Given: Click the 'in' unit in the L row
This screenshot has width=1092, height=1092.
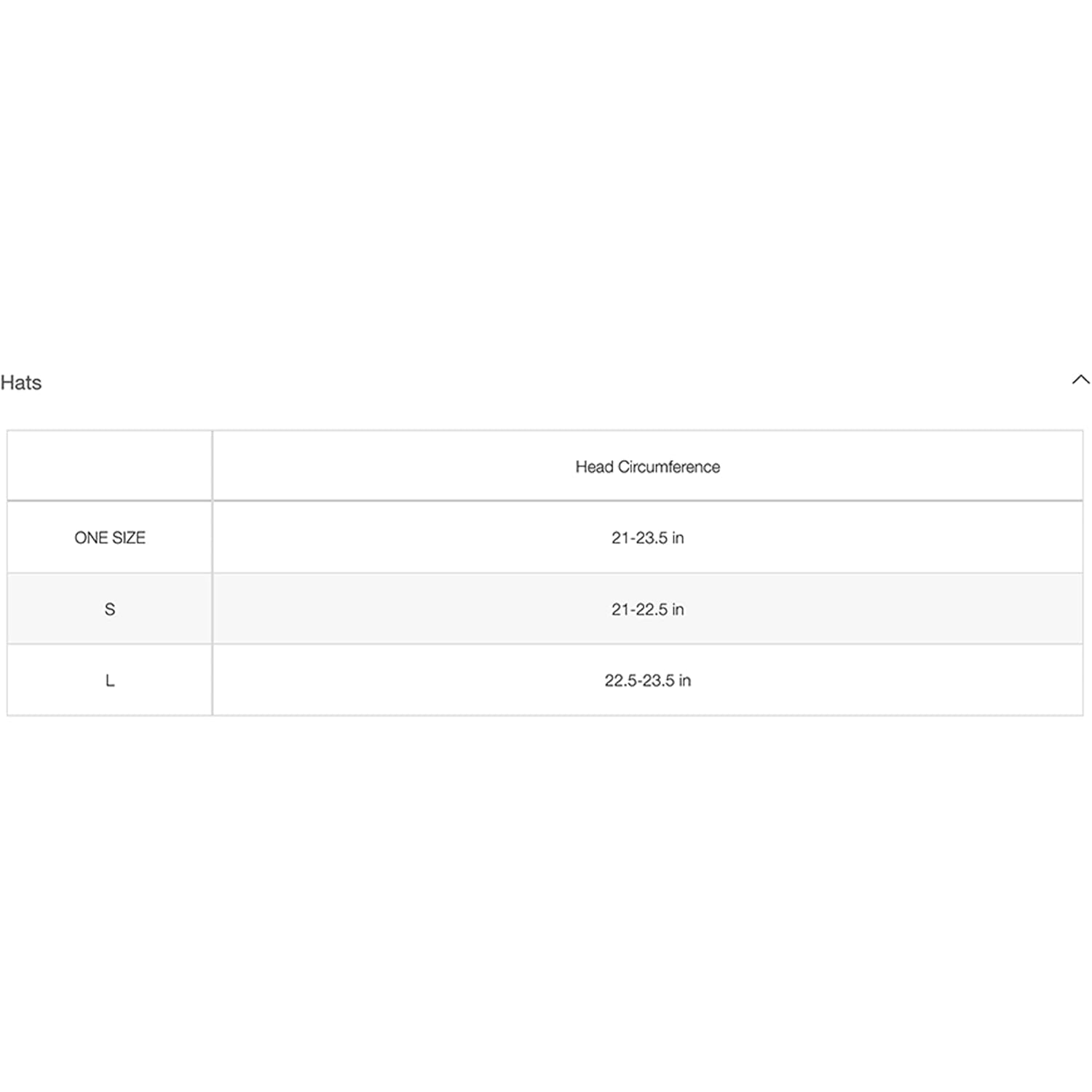Looking at the screenshot, I should click(x=684, y=681).
